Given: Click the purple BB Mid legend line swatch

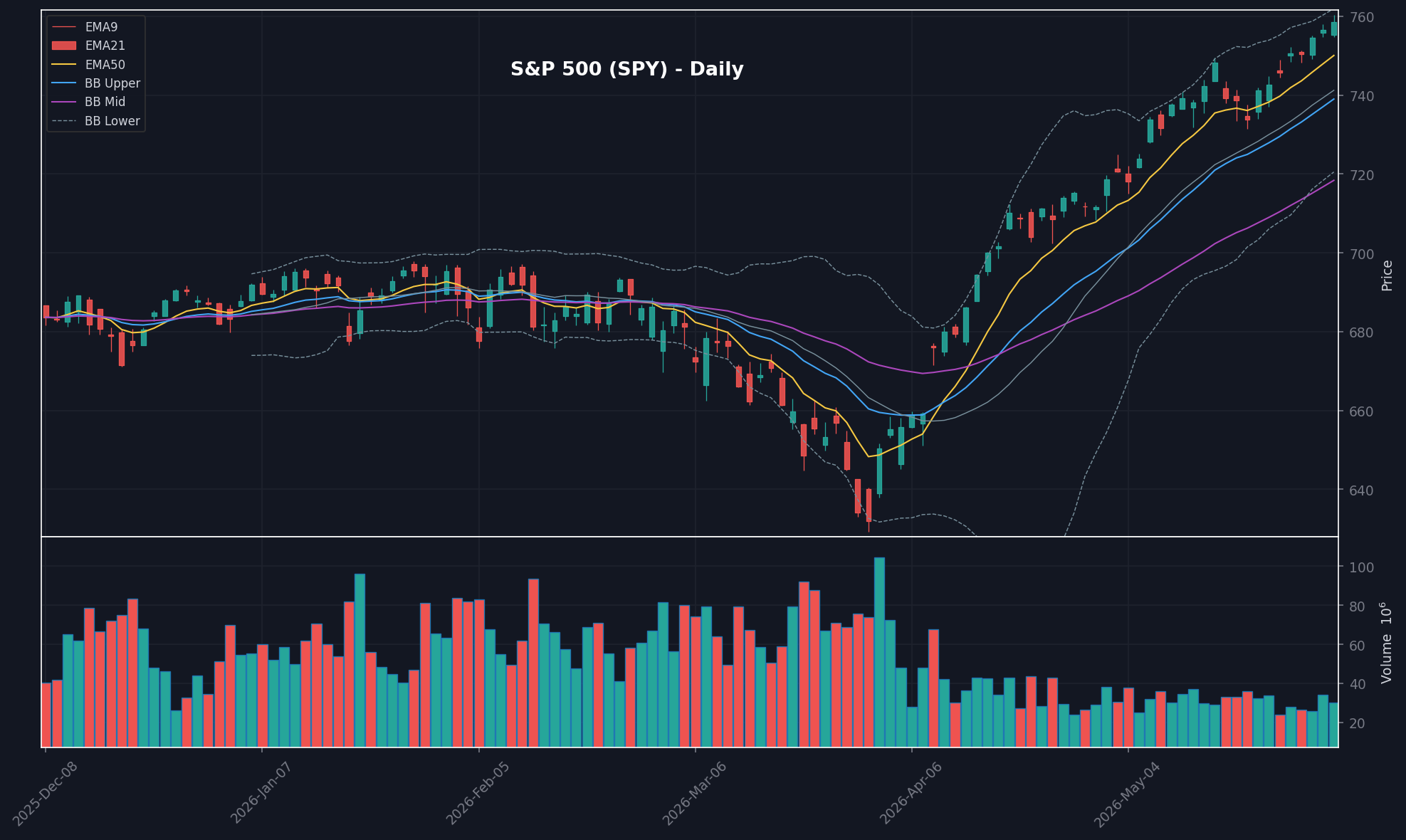Looking at the screenshot, I should pyautogui.click(x=64, y=102).
